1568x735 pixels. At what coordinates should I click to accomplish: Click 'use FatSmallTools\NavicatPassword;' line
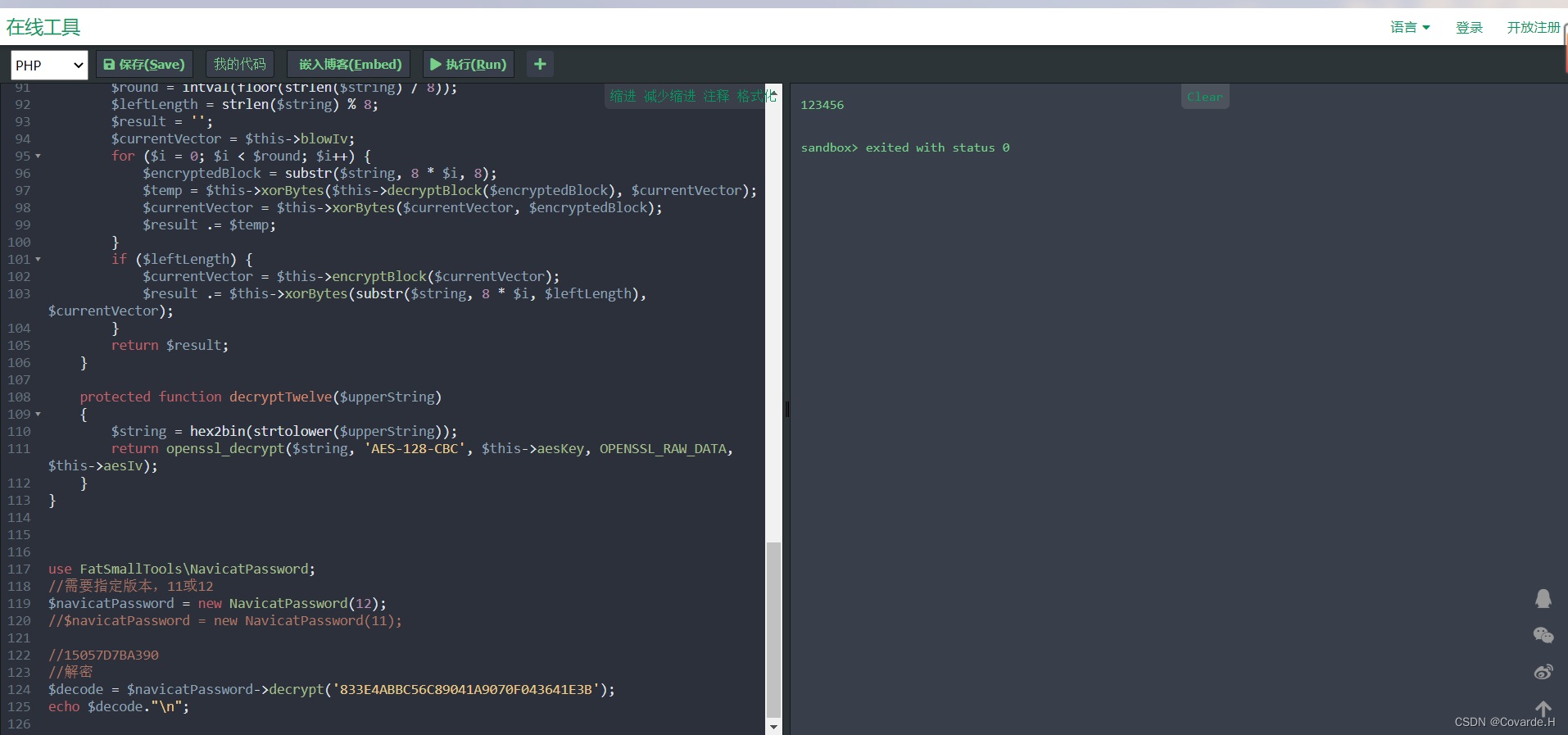[181, 569]
